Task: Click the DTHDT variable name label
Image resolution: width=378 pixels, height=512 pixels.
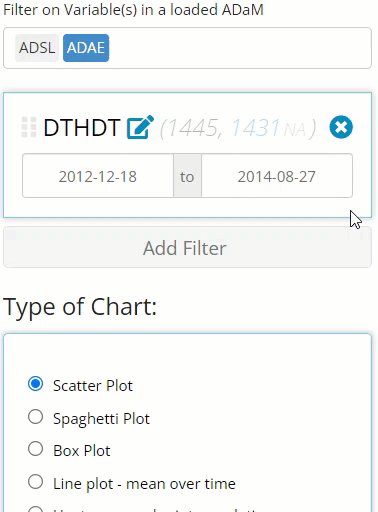Action: (x=82, y=127)
